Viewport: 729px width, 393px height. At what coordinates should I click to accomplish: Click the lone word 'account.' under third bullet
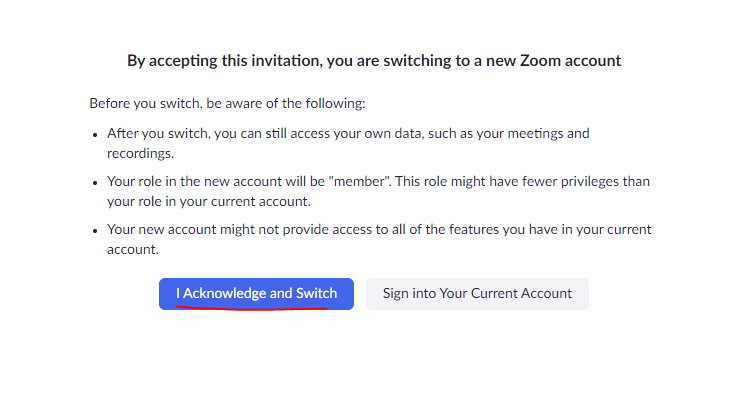(x=133, y=250)
